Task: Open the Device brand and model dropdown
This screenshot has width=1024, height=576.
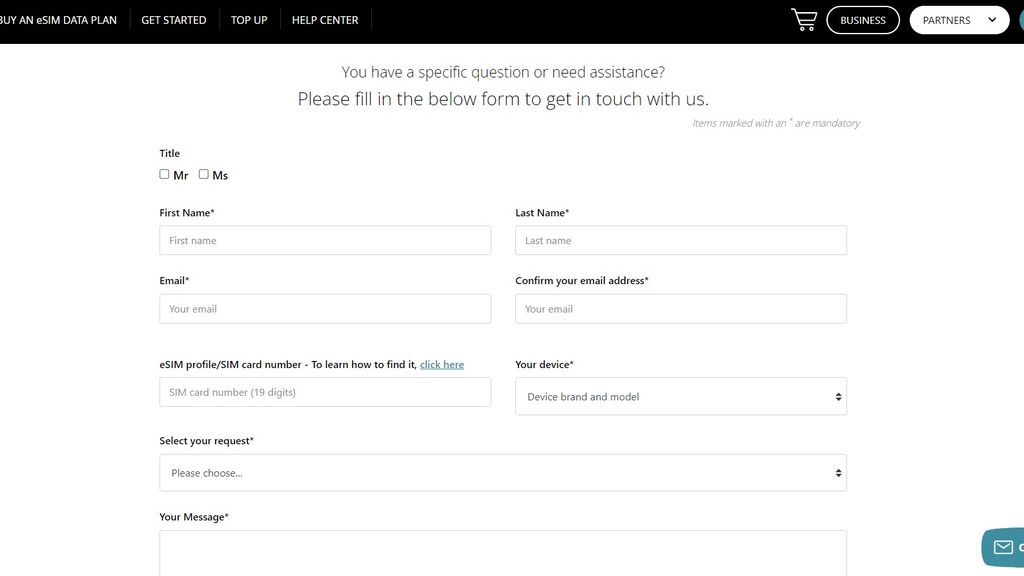Action: click(x=681, y=396)
